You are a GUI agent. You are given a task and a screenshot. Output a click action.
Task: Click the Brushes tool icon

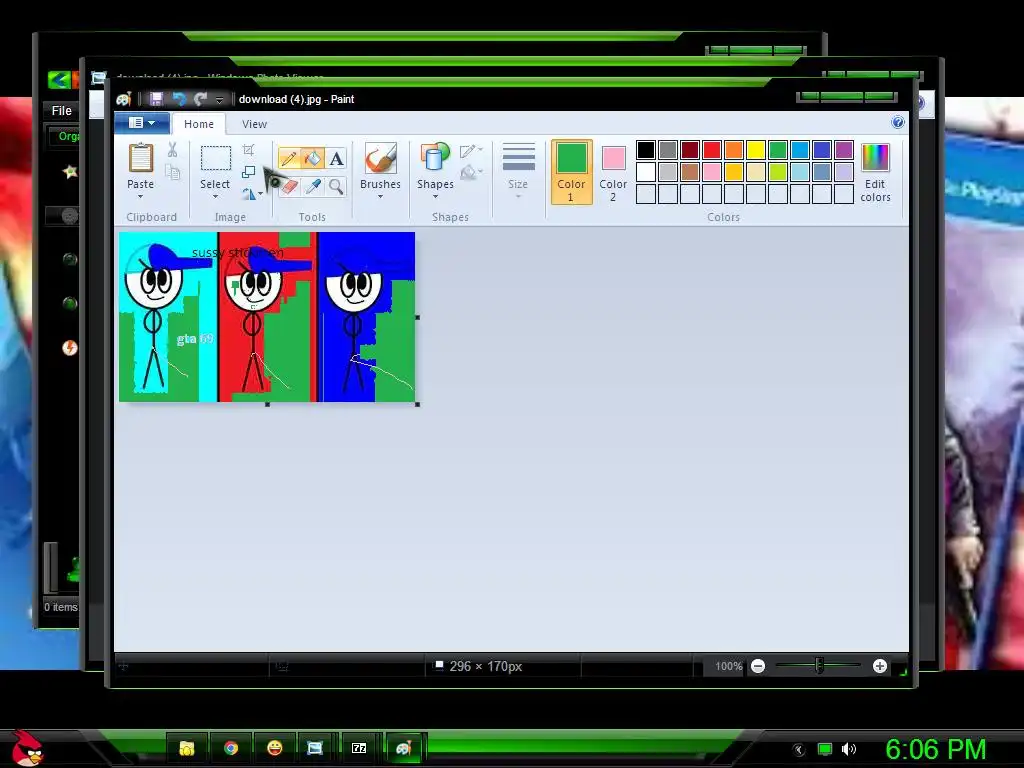pos(381,159)
